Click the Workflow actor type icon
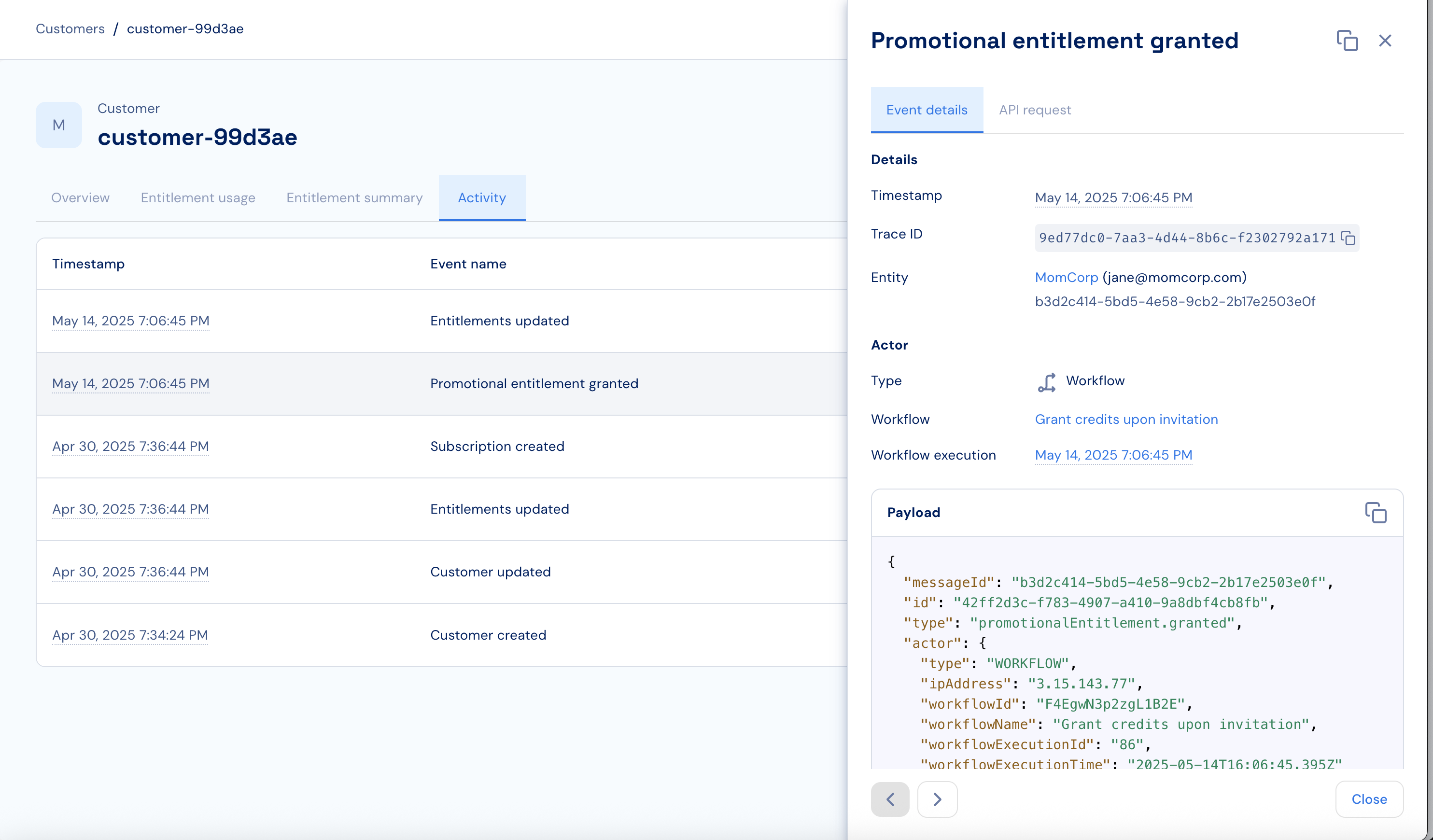 1046,382
